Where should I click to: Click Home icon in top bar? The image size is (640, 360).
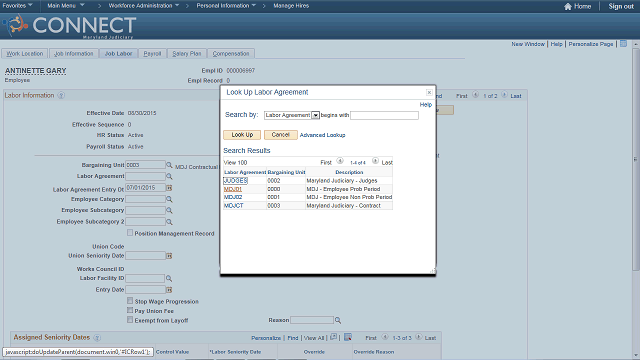pos(568,6)
